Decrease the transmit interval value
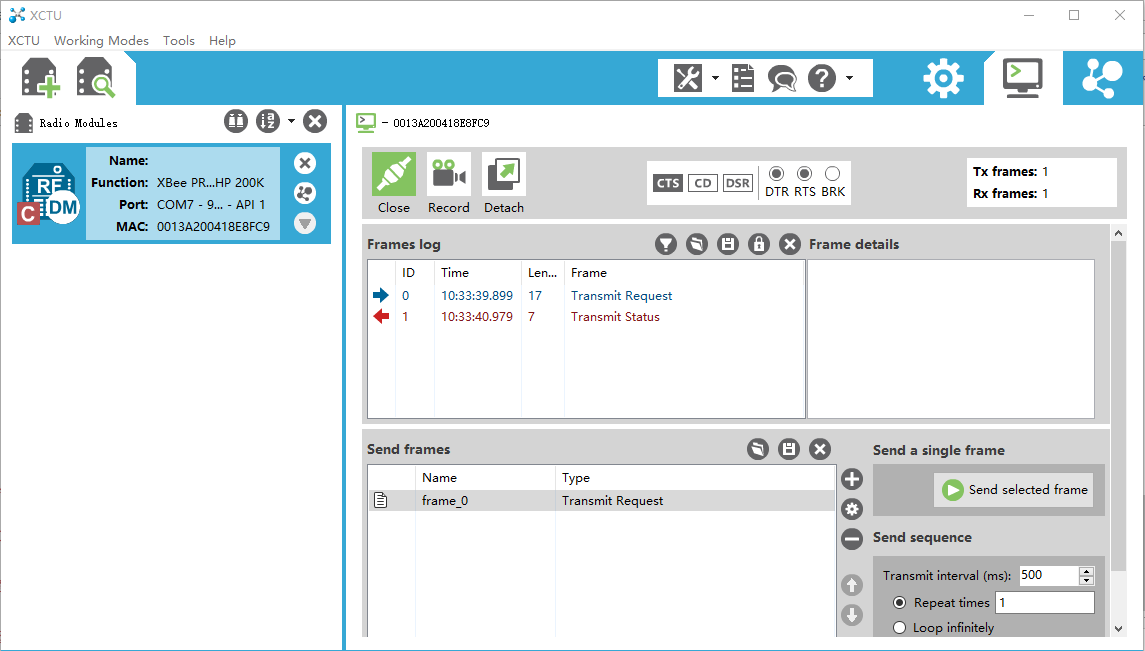Viewport: 1145px width, 651px height. coord(1087,580)
